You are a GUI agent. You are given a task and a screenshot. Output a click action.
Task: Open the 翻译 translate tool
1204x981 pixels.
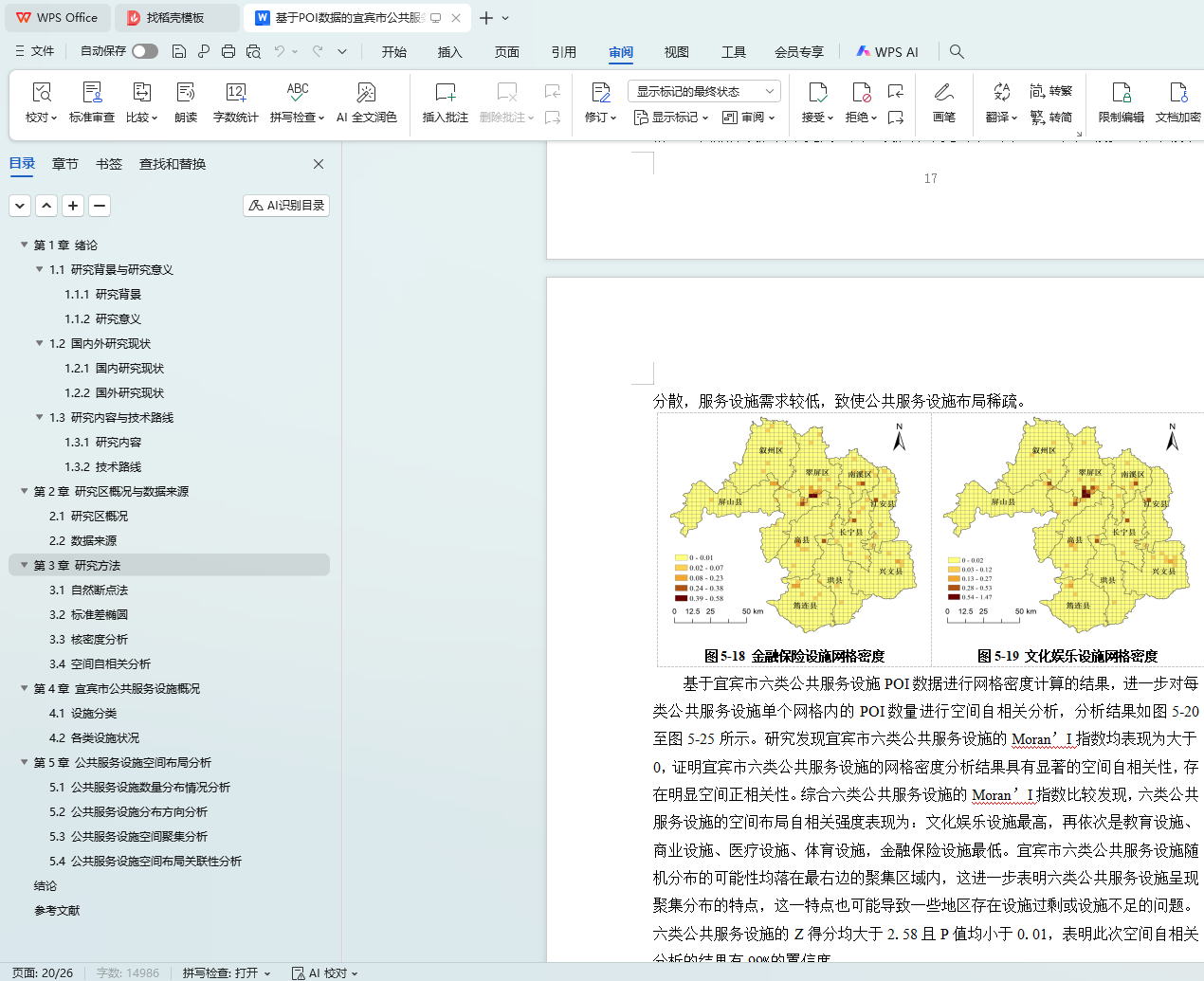pos(1001,102)
